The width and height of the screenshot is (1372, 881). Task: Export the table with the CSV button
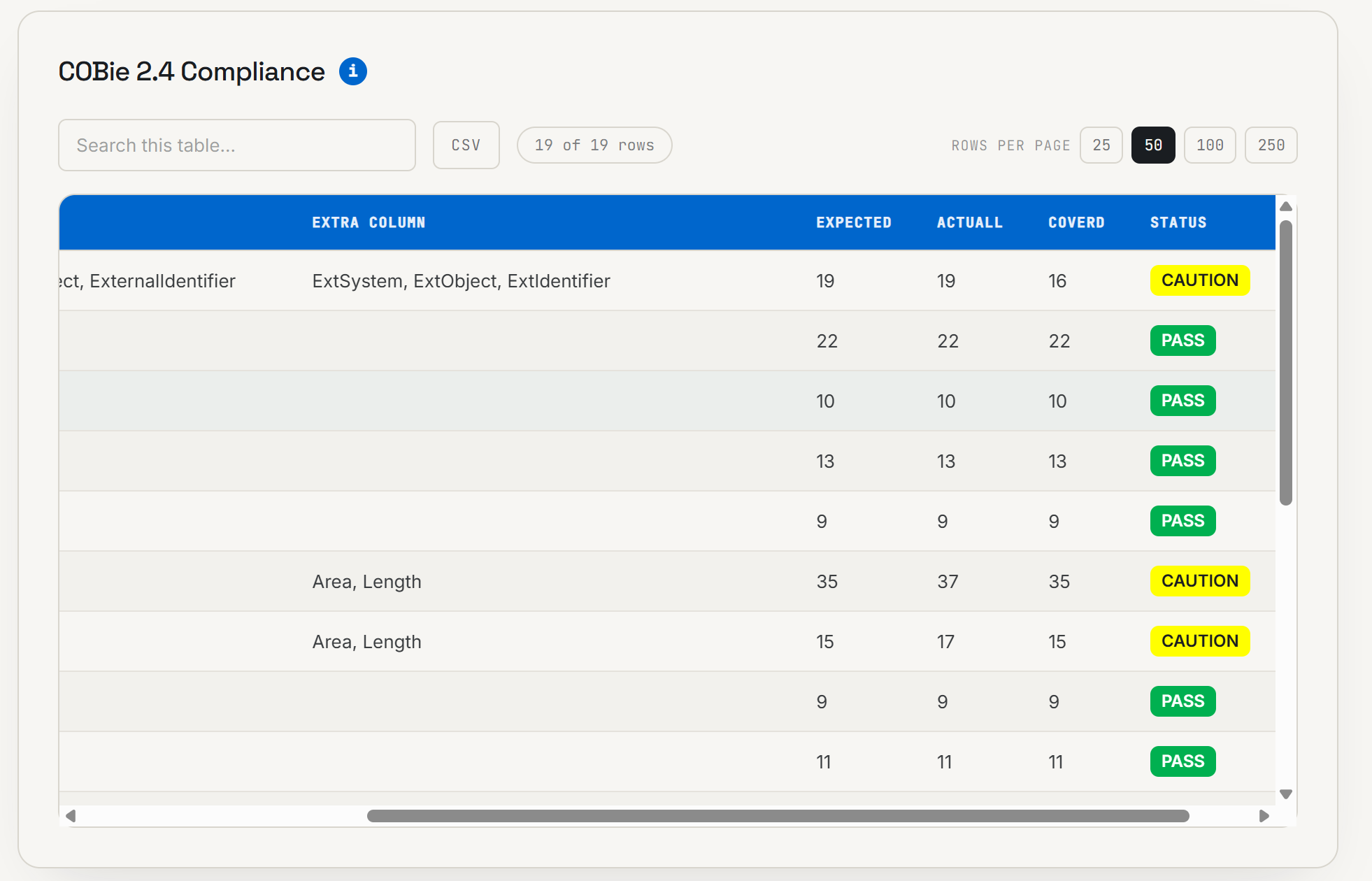[466, 145]
